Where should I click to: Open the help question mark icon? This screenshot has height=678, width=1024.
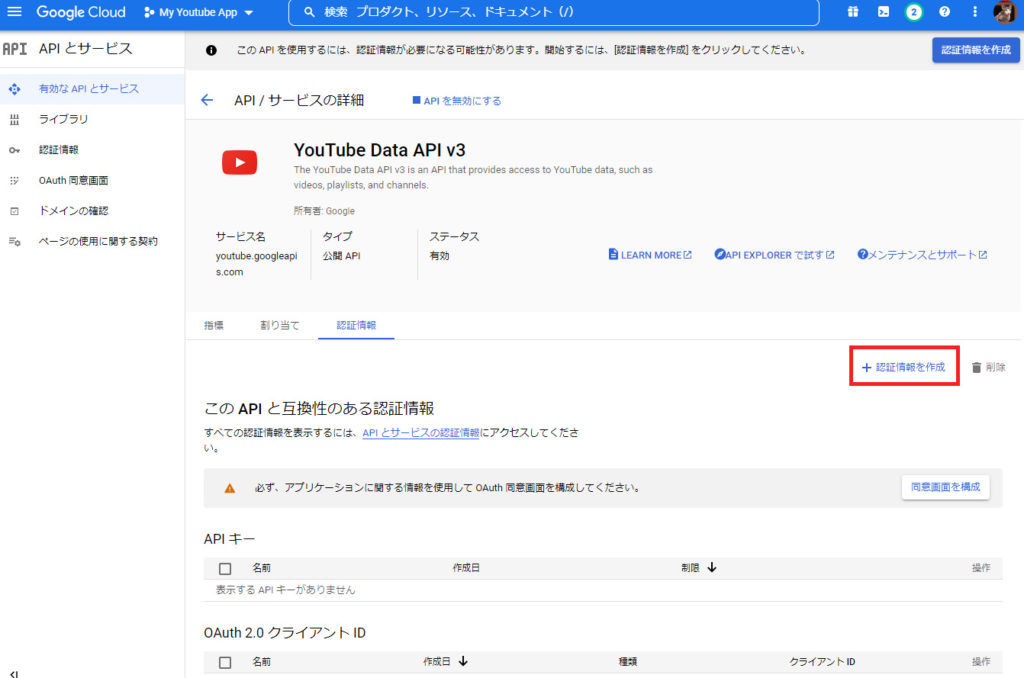[944, 12]
